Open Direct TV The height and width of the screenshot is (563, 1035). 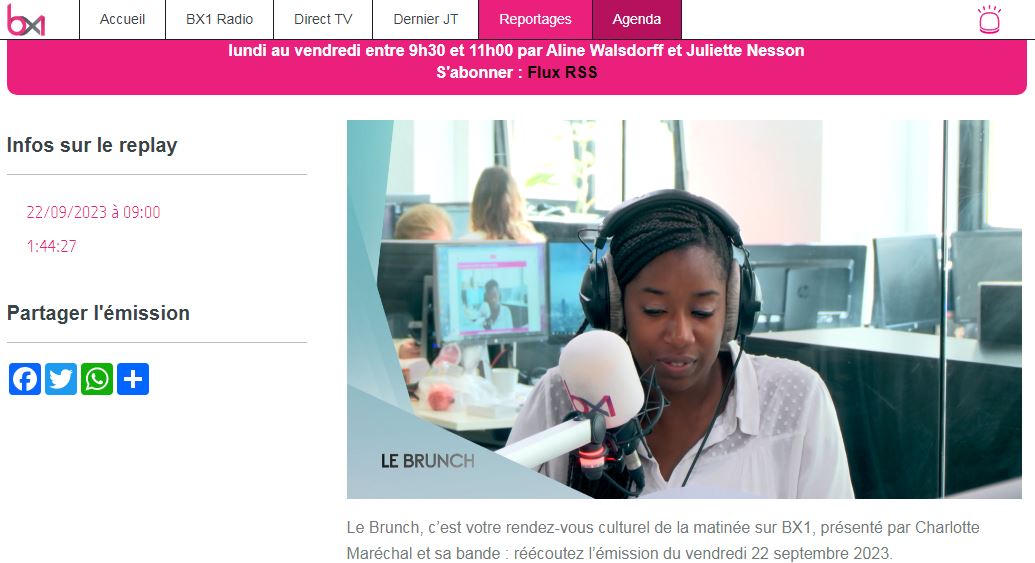[x=323, y=19]
